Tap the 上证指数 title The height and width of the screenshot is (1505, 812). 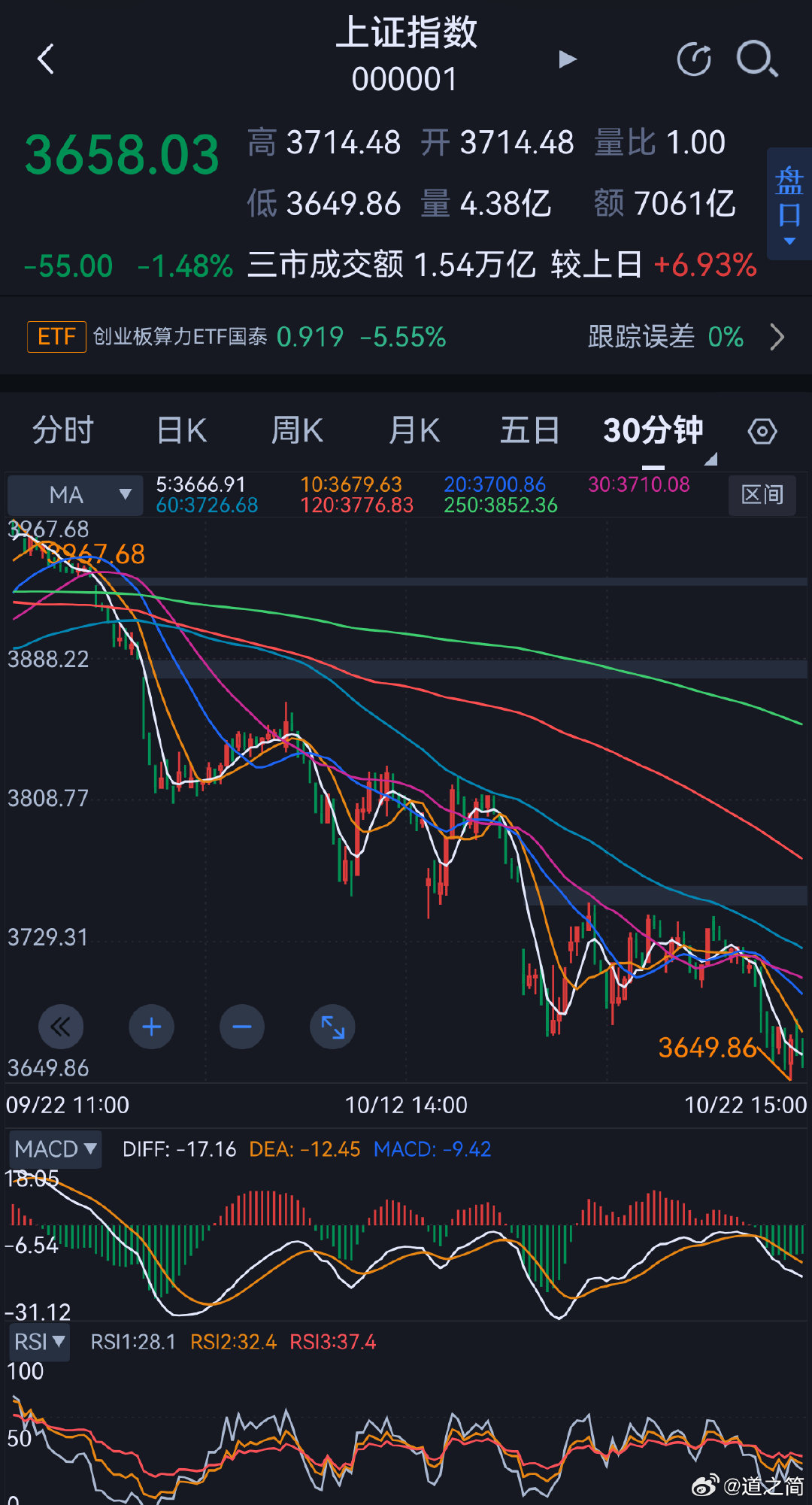[406, 33]
